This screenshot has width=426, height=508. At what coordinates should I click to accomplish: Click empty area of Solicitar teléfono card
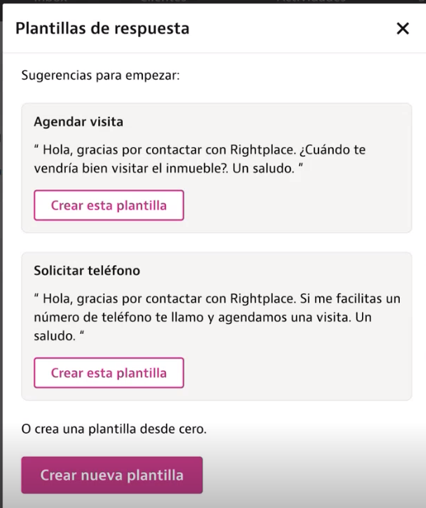pyautogui.click(x=297, y=373)
